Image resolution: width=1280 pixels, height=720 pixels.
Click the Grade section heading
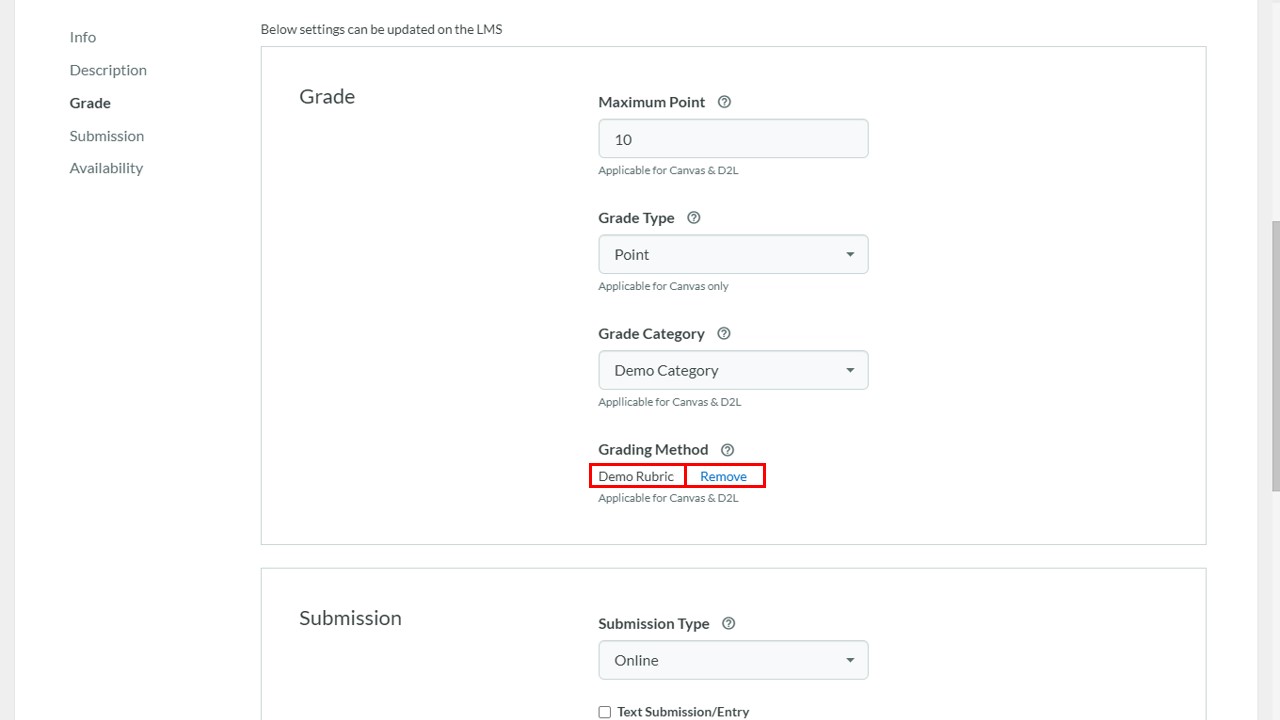327,97
